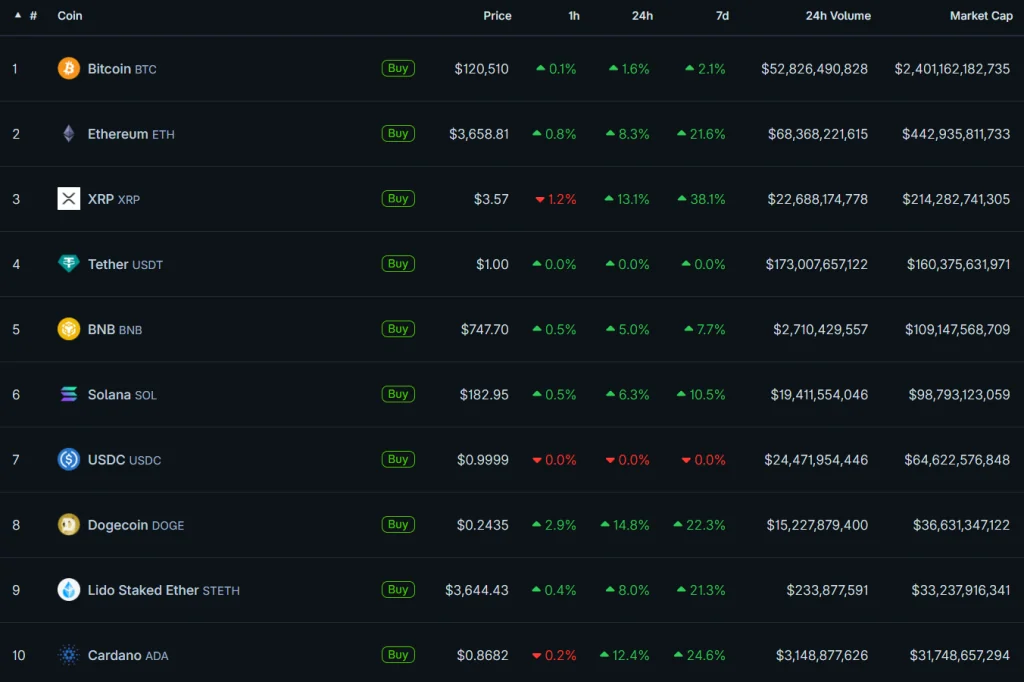Viewport: 1024px width, 682px height.
Task: Sort by the 24h Volume header
Action: [x=838, y=16]
